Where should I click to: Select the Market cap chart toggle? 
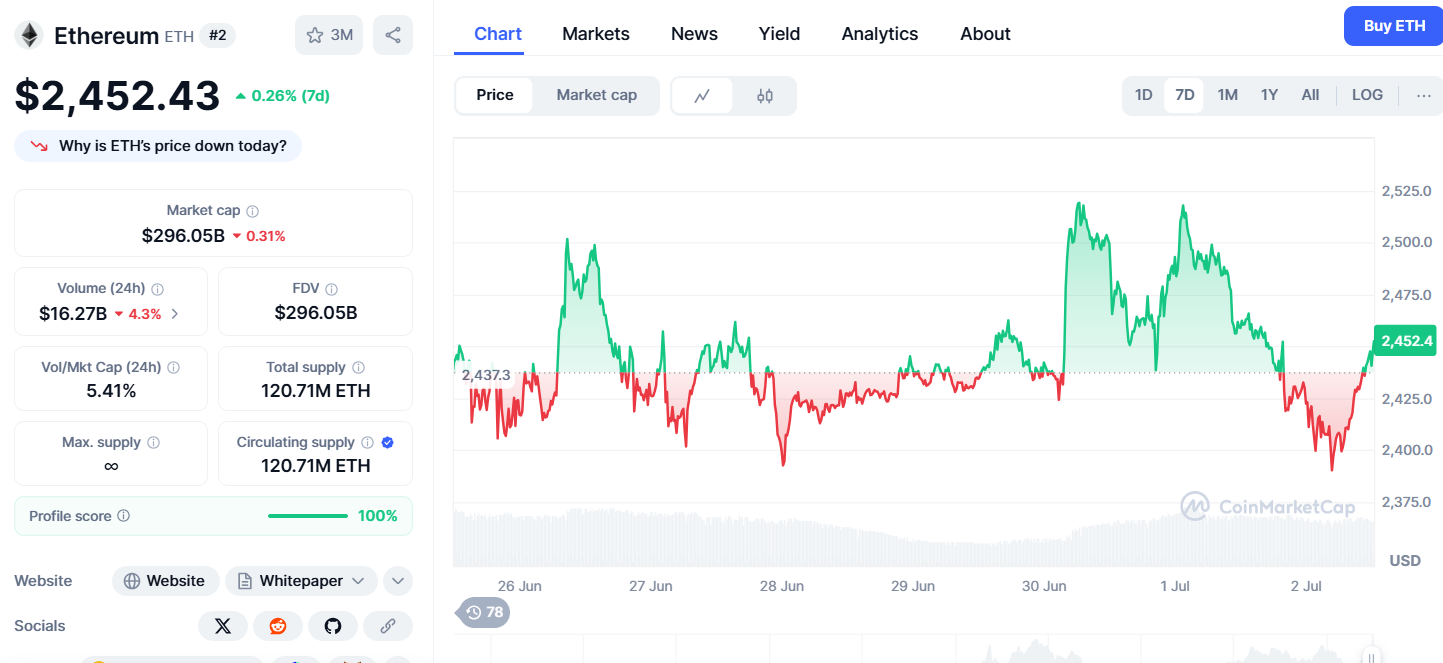pyautogui.click(x=597, y=95)
